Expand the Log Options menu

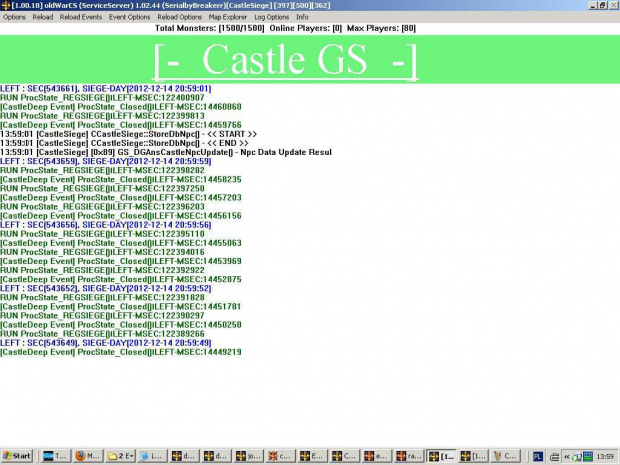click(271, 17)
